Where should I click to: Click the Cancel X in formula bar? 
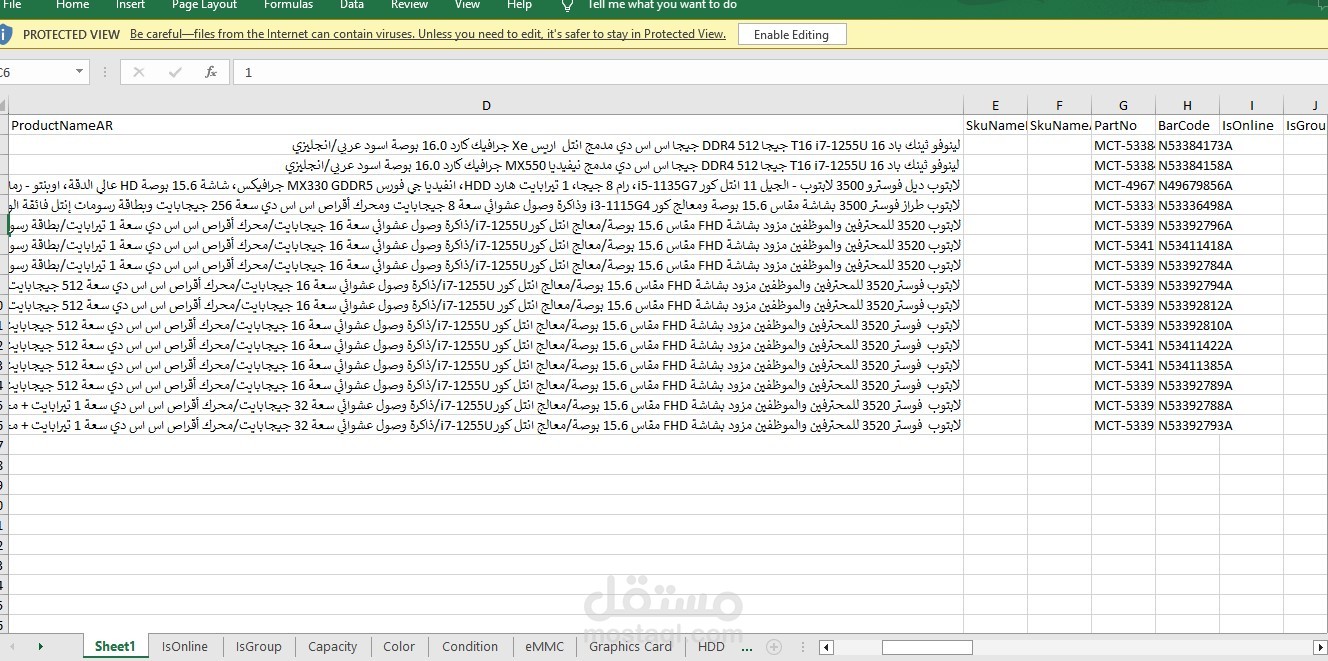pyautogui.click(x=138, y=72)
